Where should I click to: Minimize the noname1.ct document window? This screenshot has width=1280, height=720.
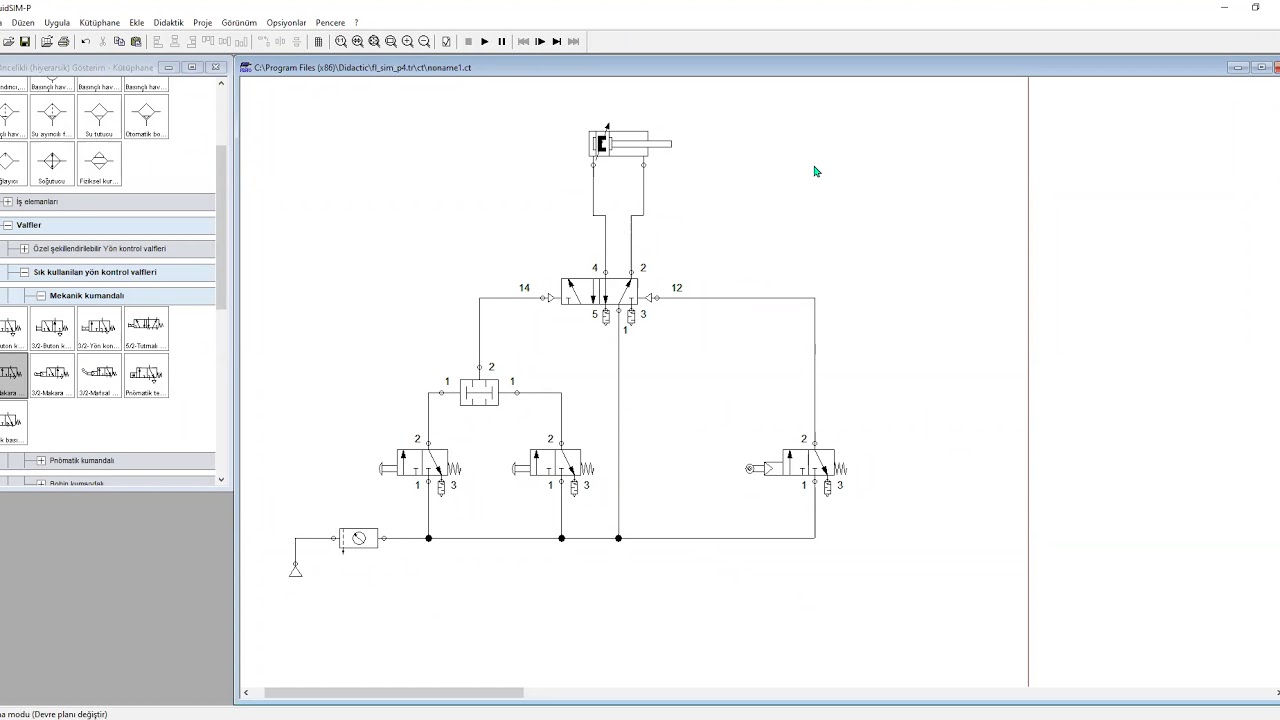[x=1239, y=67]
